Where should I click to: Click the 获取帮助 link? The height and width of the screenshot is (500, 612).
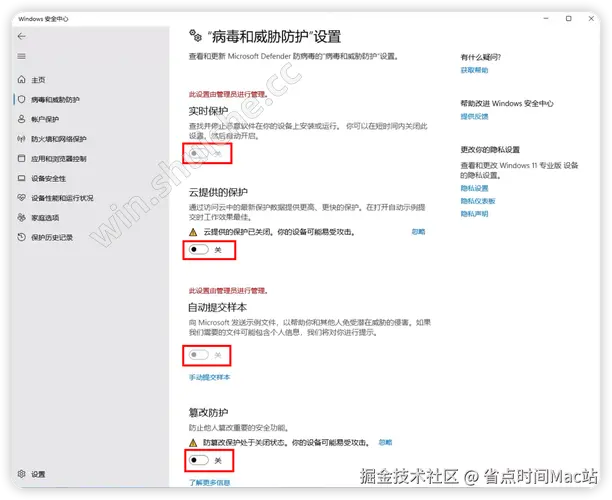(x=474, y=70)
